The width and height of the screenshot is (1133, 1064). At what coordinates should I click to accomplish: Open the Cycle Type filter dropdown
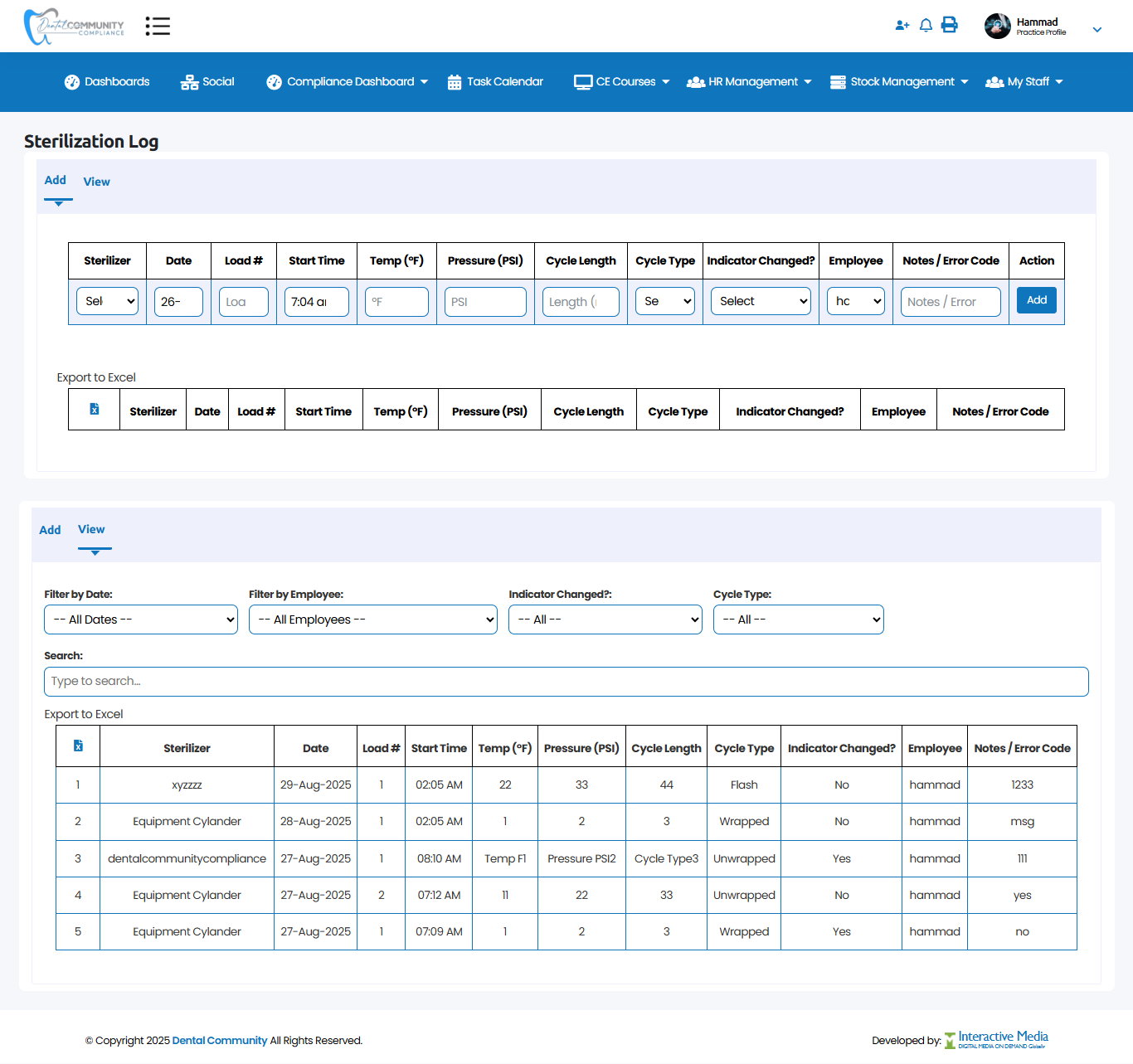click(798, 619)
